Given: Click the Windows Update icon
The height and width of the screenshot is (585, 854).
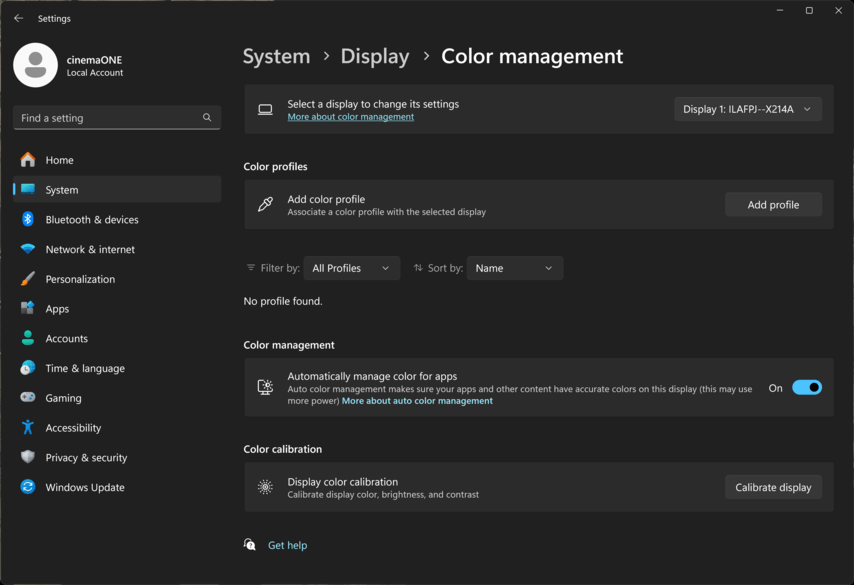Looking at the screenshot, I should point(28,487).
